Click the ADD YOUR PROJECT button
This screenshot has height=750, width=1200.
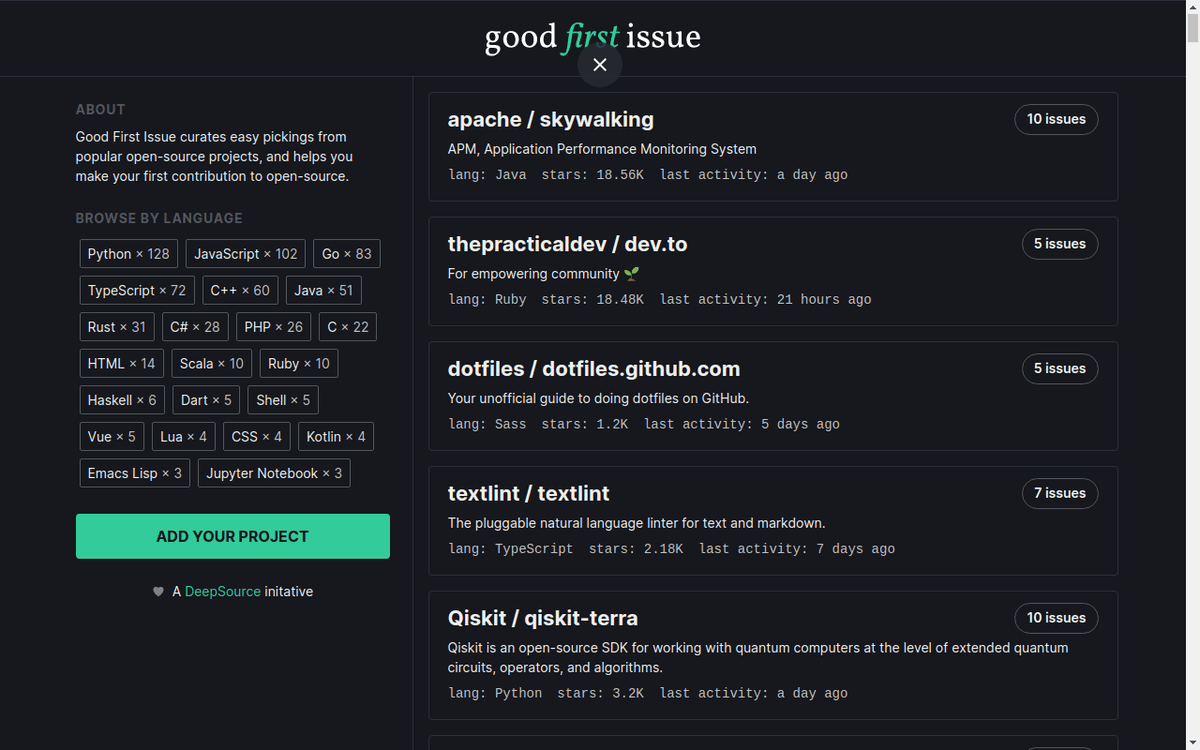coord(233,536)
